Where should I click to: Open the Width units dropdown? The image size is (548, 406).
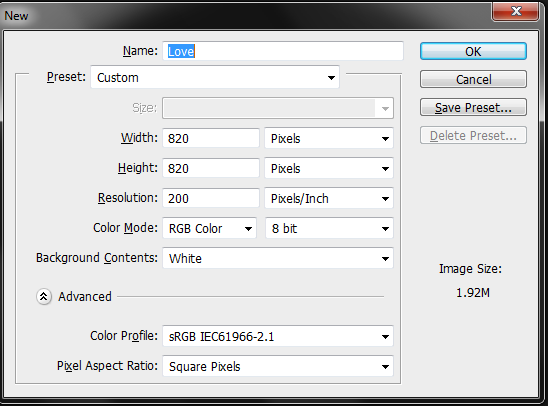329,138
